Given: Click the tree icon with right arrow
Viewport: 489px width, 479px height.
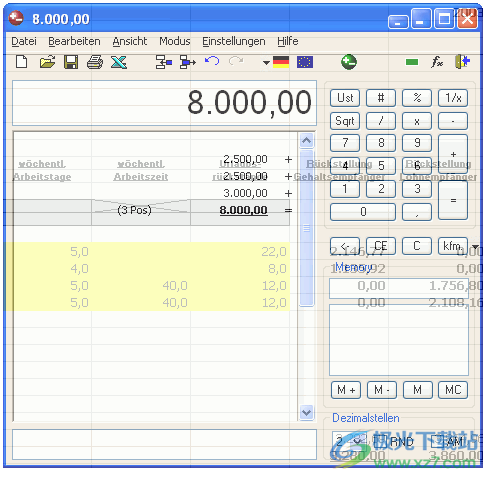Looking at the screenshot, I should (188, 62).
